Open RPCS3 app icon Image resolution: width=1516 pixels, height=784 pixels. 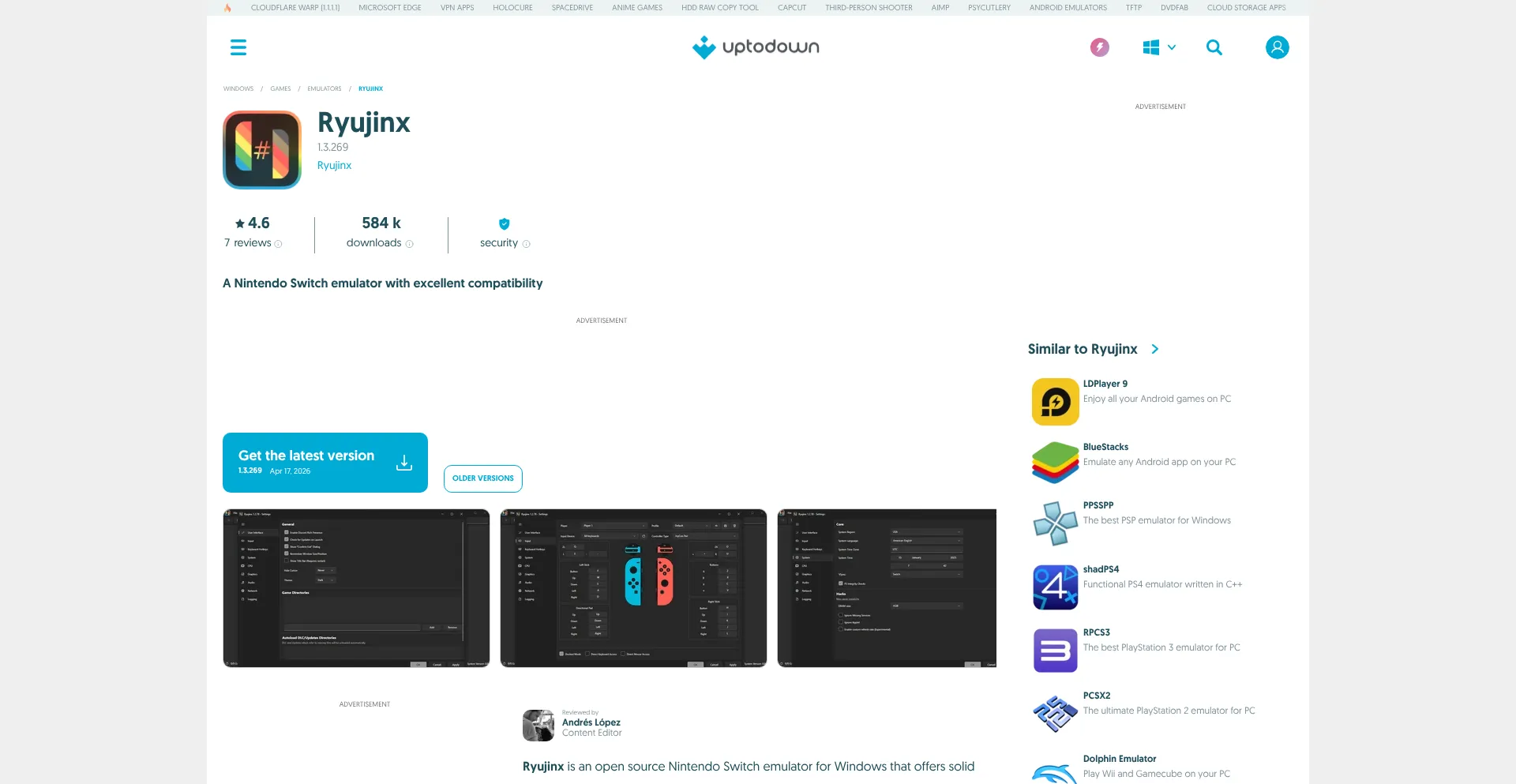click(x=1055, y=651)
